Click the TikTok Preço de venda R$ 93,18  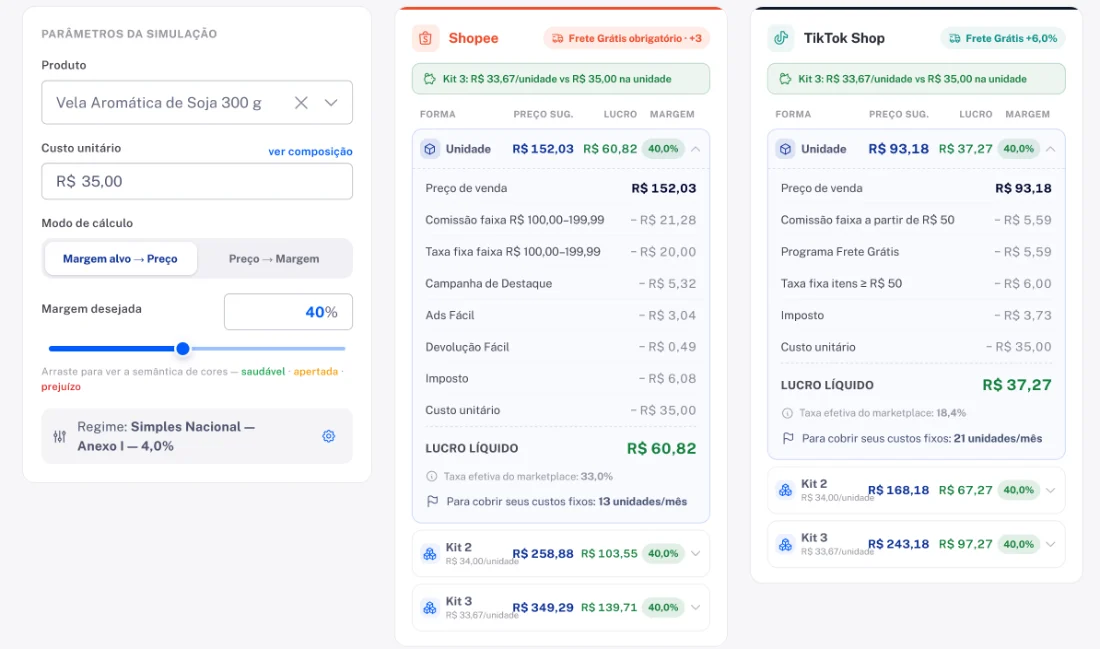[x=1024, y=188]
